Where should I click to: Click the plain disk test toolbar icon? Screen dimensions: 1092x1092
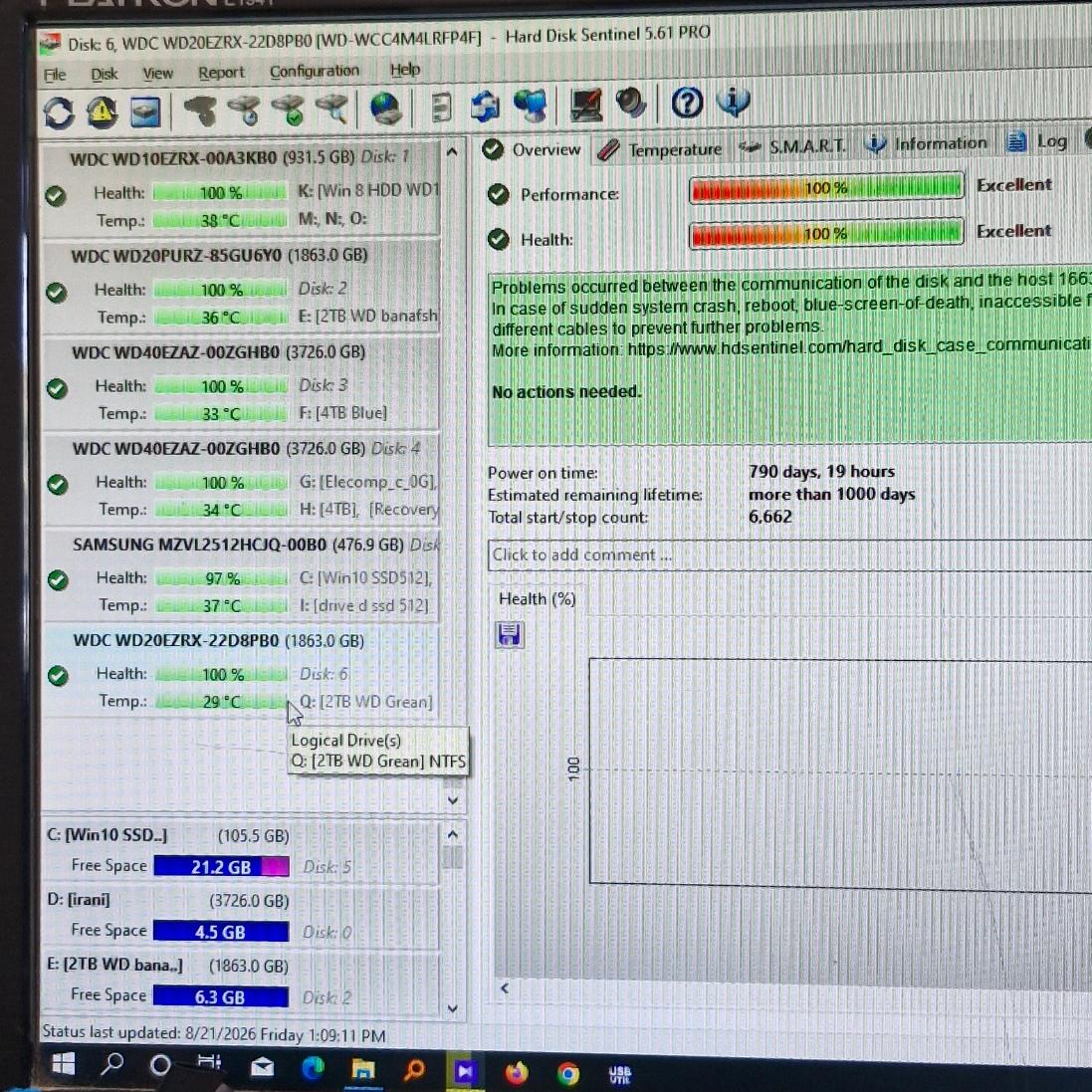(x=201, y=110)
